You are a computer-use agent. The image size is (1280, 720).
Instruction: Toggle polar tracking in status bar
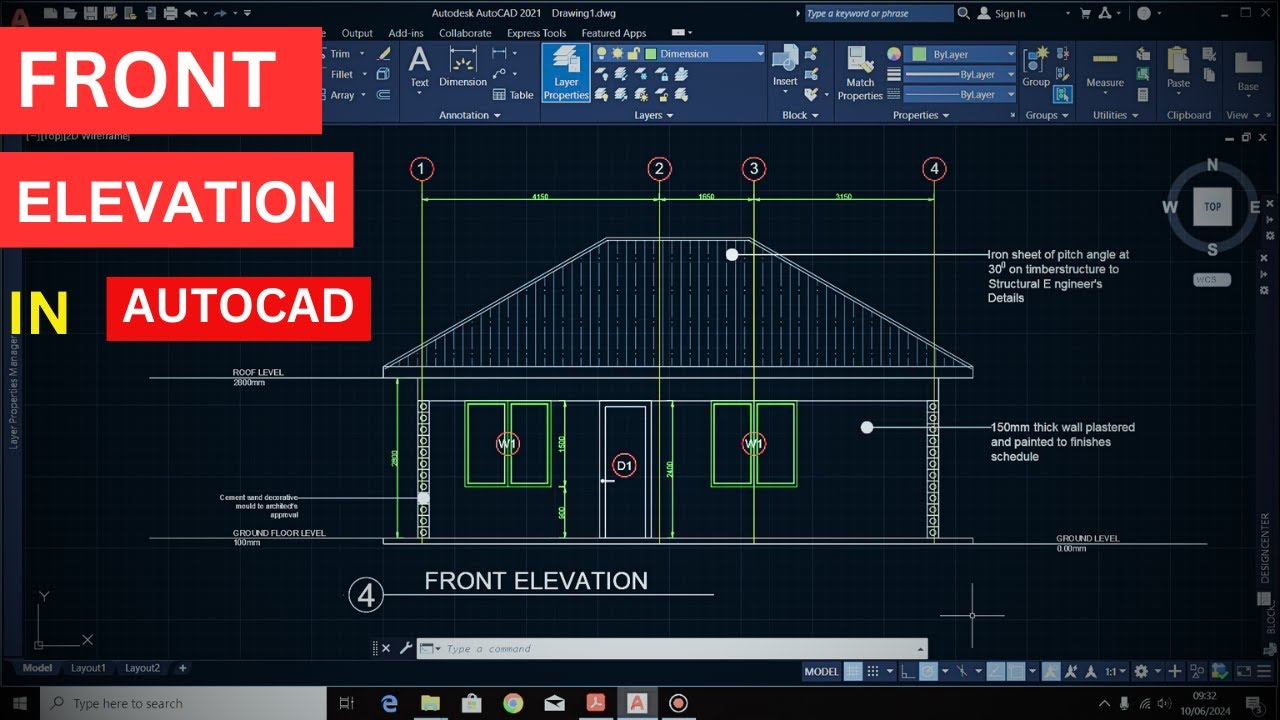[x=929, y=672]
